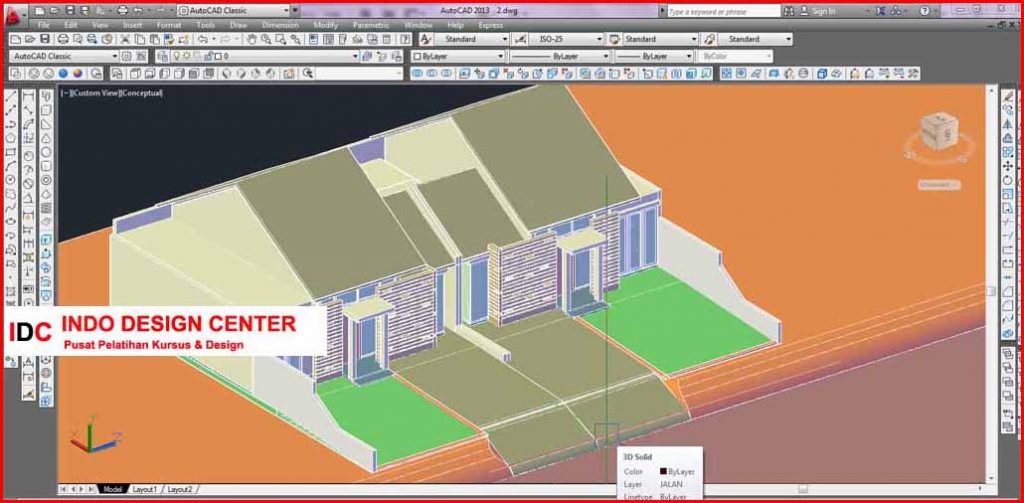The image size is (1024, 503).
Task: Click the Plot printer icon in standard toolbar
Action: coord(63,39)
